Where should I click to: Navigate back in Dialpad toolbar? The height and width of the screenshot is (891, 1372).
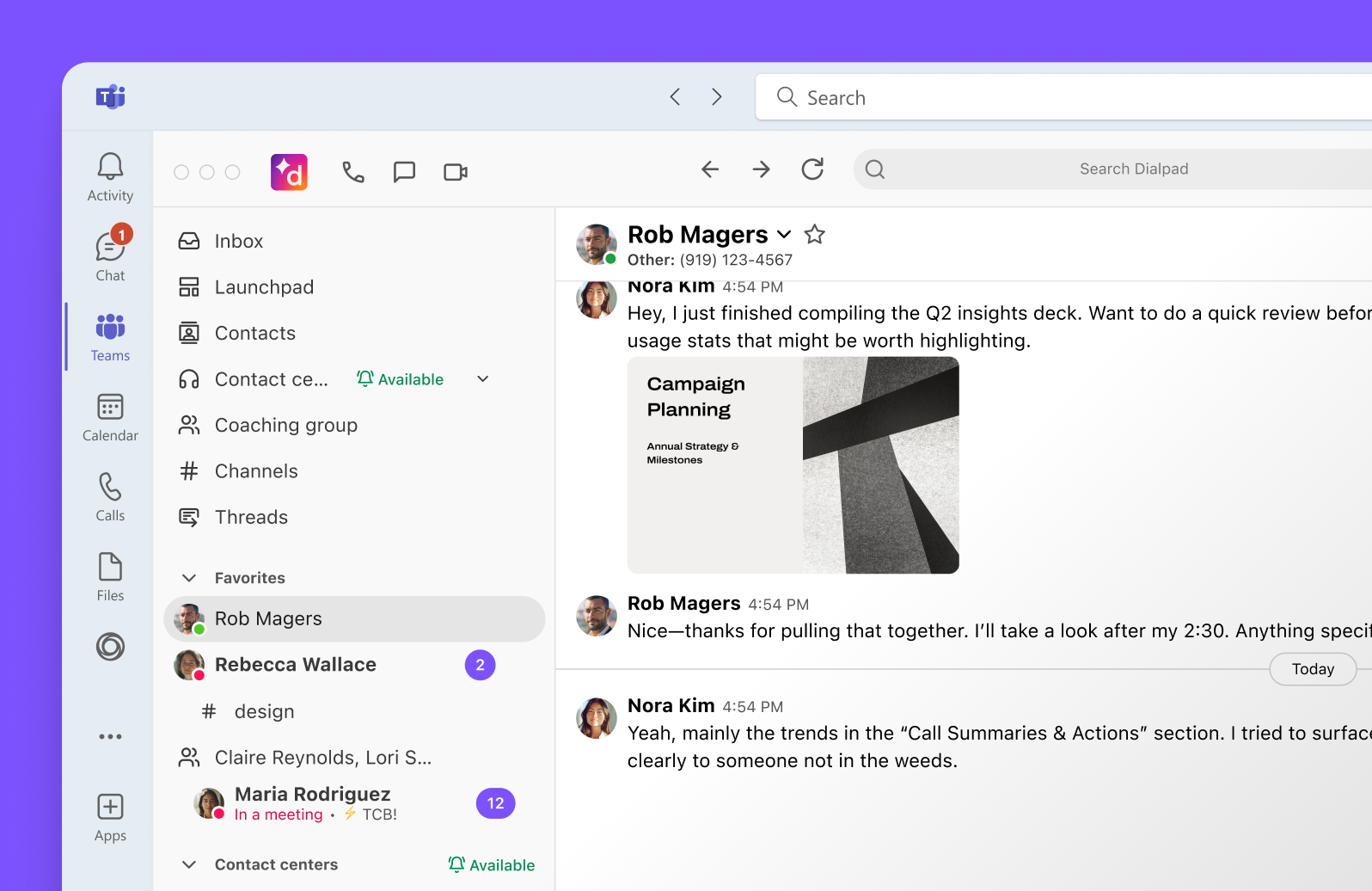(710, 169)
